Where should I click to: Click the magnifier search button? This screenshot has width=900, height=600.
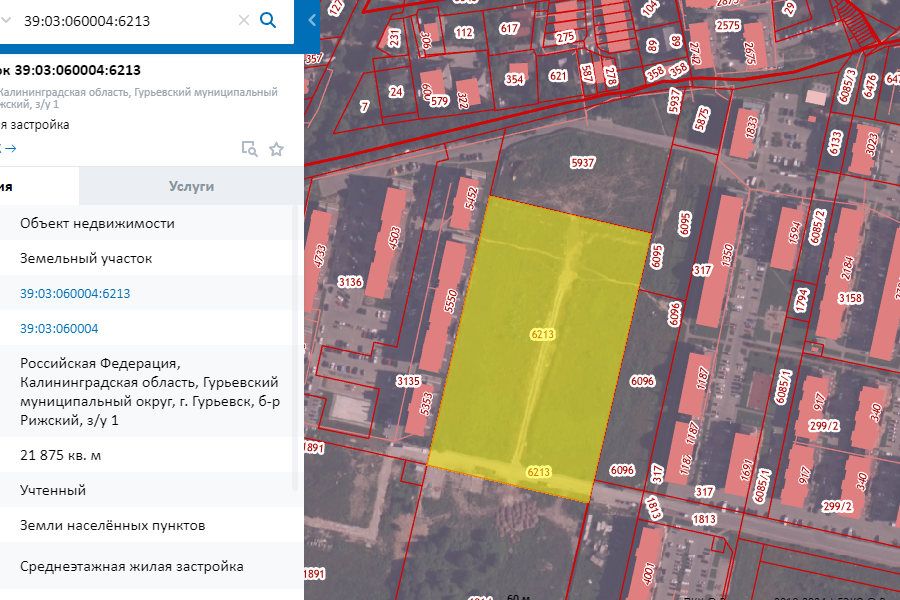coord(268,20)
